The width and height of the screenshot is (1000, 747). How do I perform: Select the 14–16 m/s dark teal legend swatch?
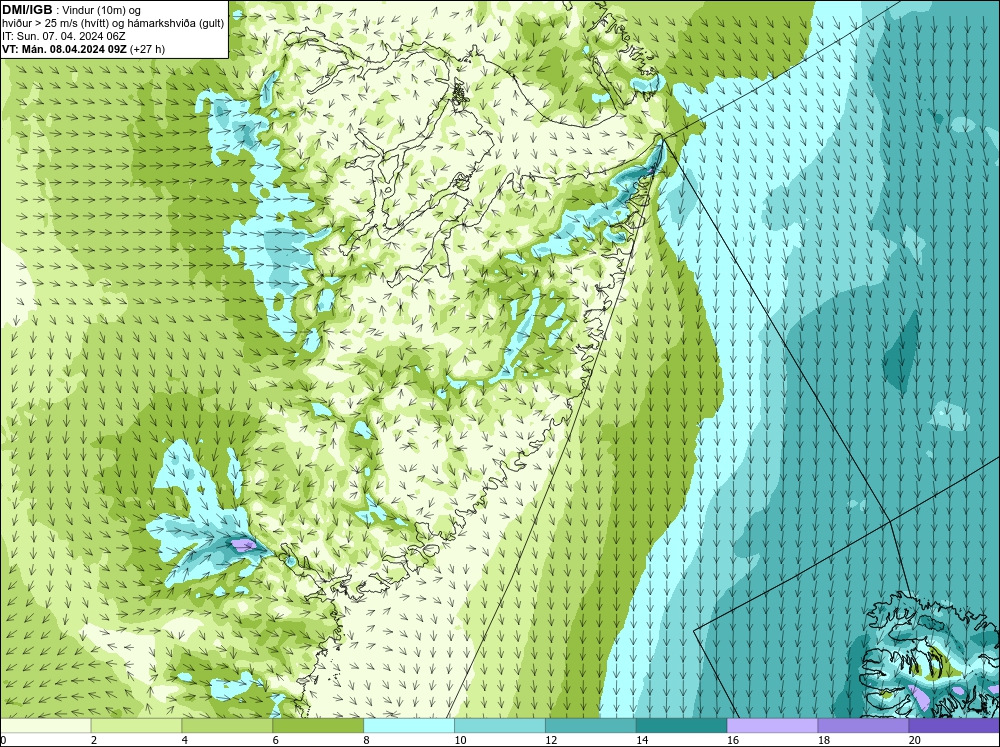[681, 726]
